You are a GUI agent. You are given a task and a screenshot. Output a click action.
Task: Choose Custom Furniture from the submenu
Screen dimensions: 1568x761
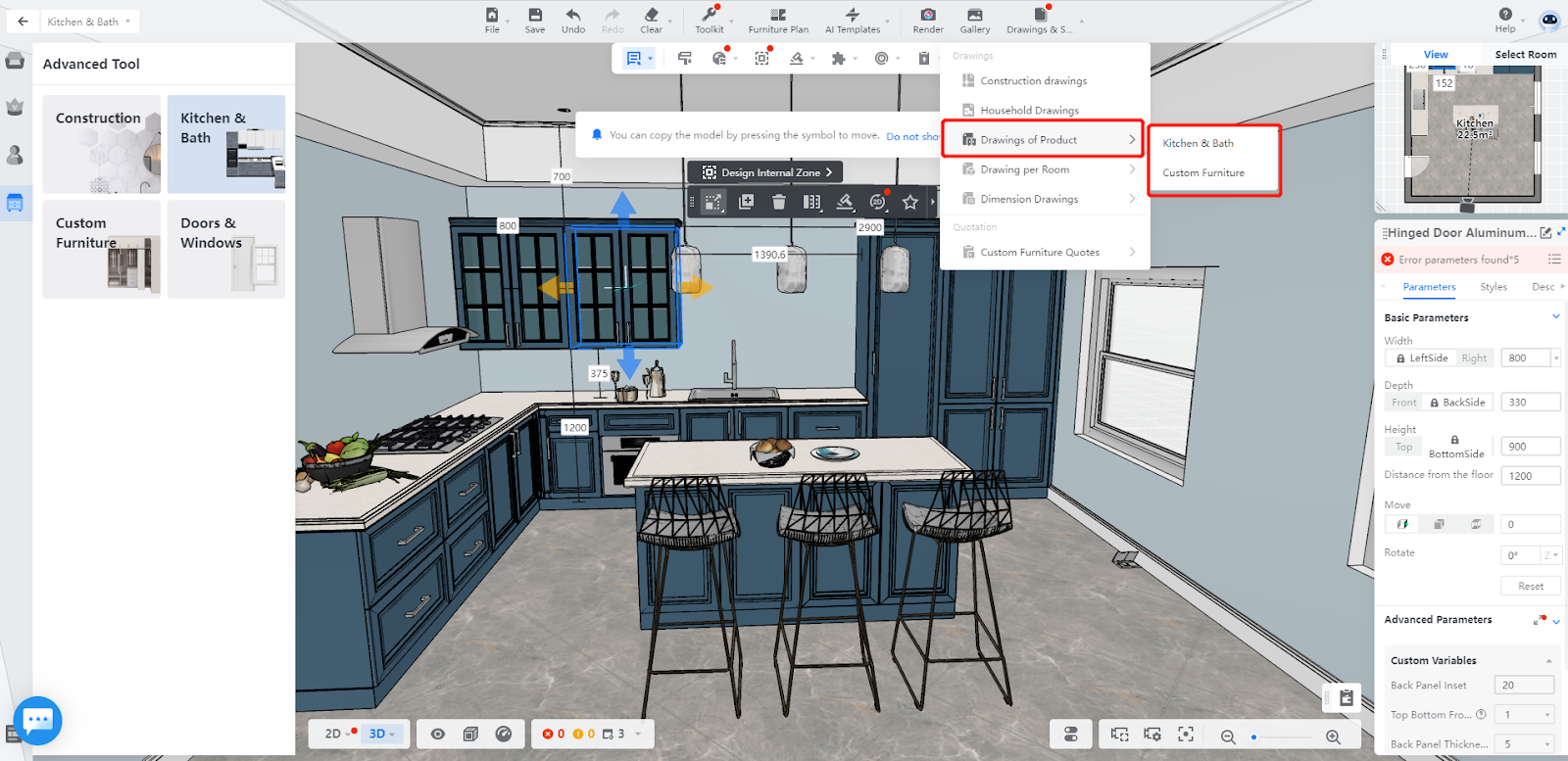click(x=1203, y=173)
